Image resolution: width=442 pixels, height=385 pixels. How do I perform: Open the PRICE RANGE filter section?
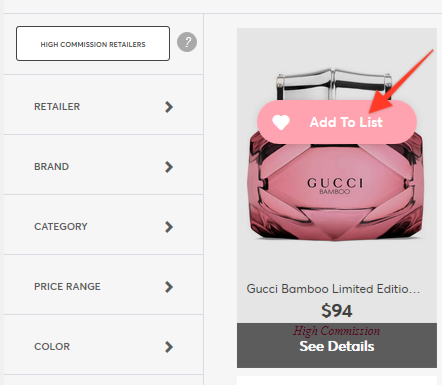click(104, 287)
